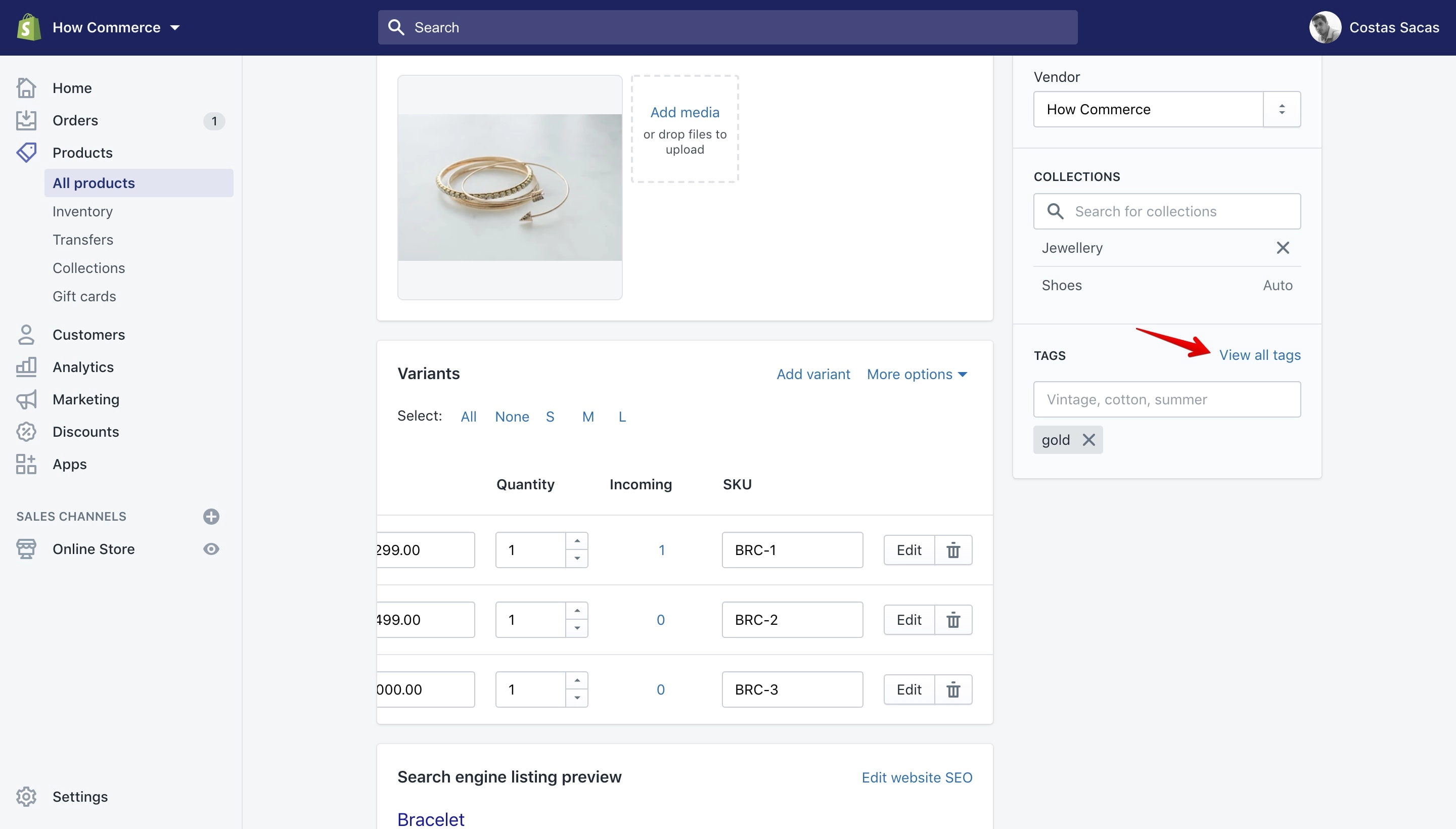Delete BRC-2 variant with trash icon
Viewport: 1456px width, 829px height.
click(953, 619)
